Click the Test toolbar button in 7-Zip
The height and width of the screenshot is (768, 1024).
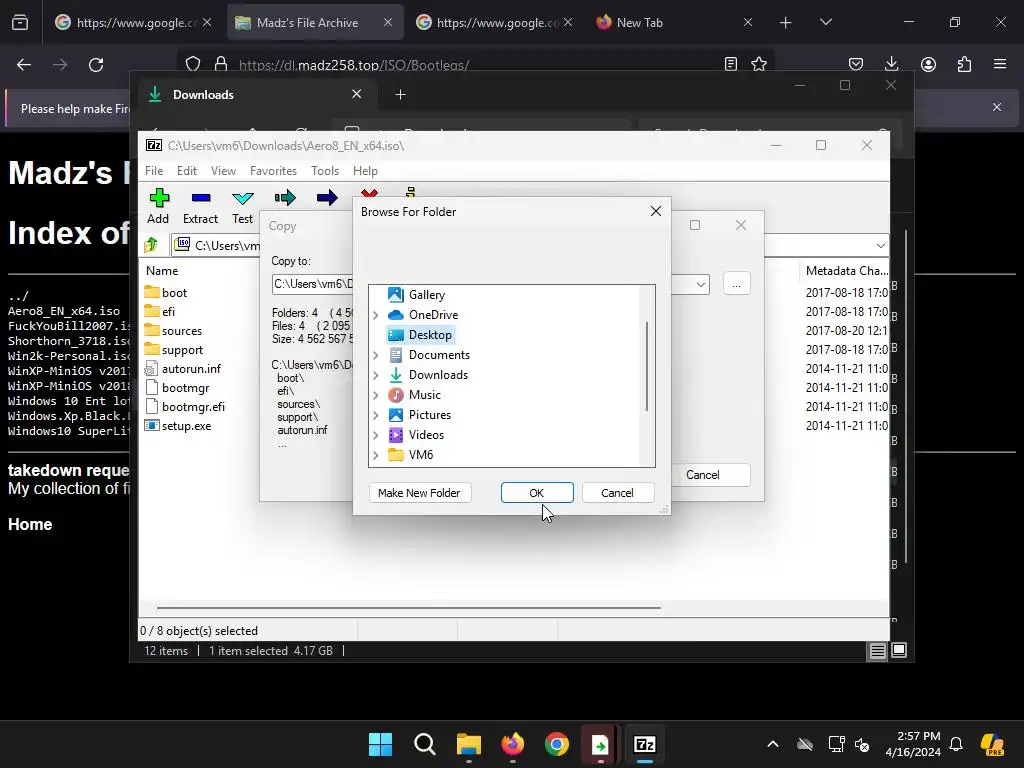point(242,206)
